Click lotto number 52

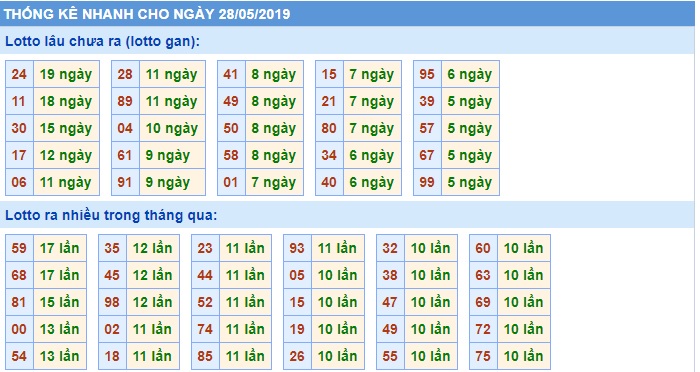205,302
